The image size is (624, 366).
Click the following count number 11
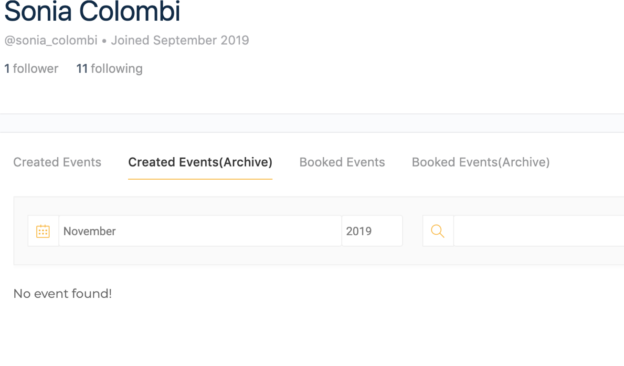[82, 69]
